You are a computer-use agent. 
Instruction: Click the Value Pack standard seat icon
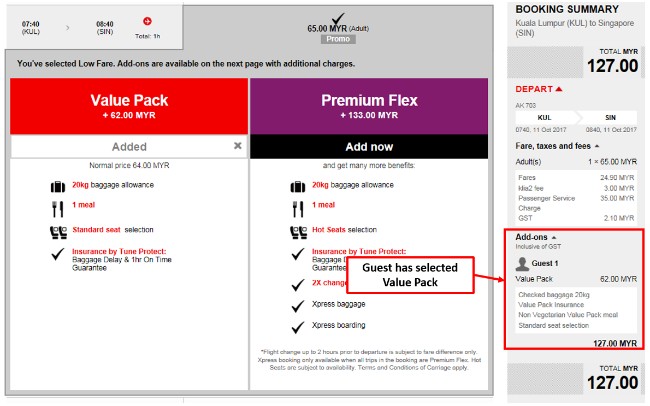point(59,231)
